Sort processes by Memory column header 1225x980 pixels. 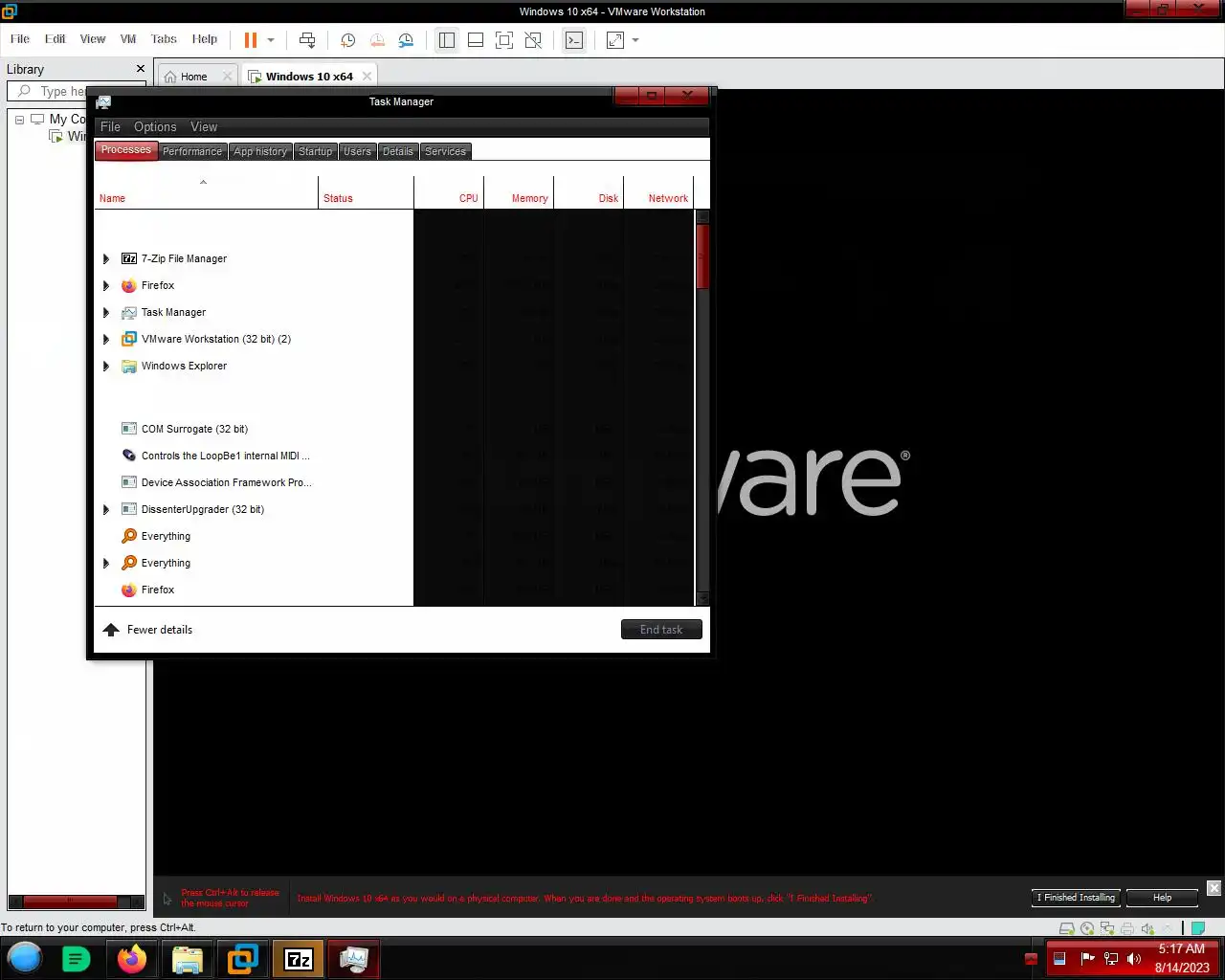519,192
